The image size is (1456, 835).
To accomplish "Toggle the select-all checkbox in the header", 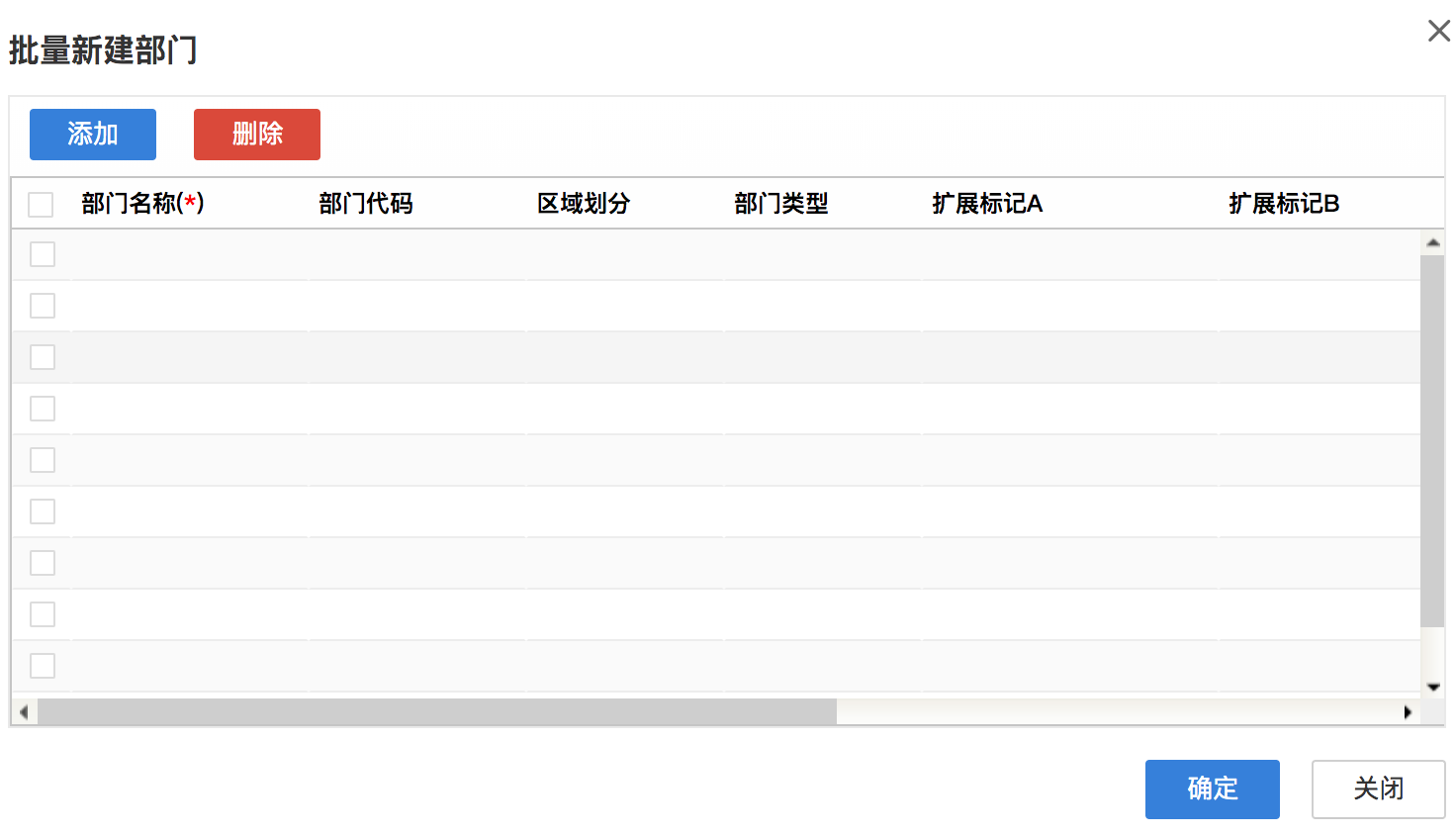I will 41,205.
